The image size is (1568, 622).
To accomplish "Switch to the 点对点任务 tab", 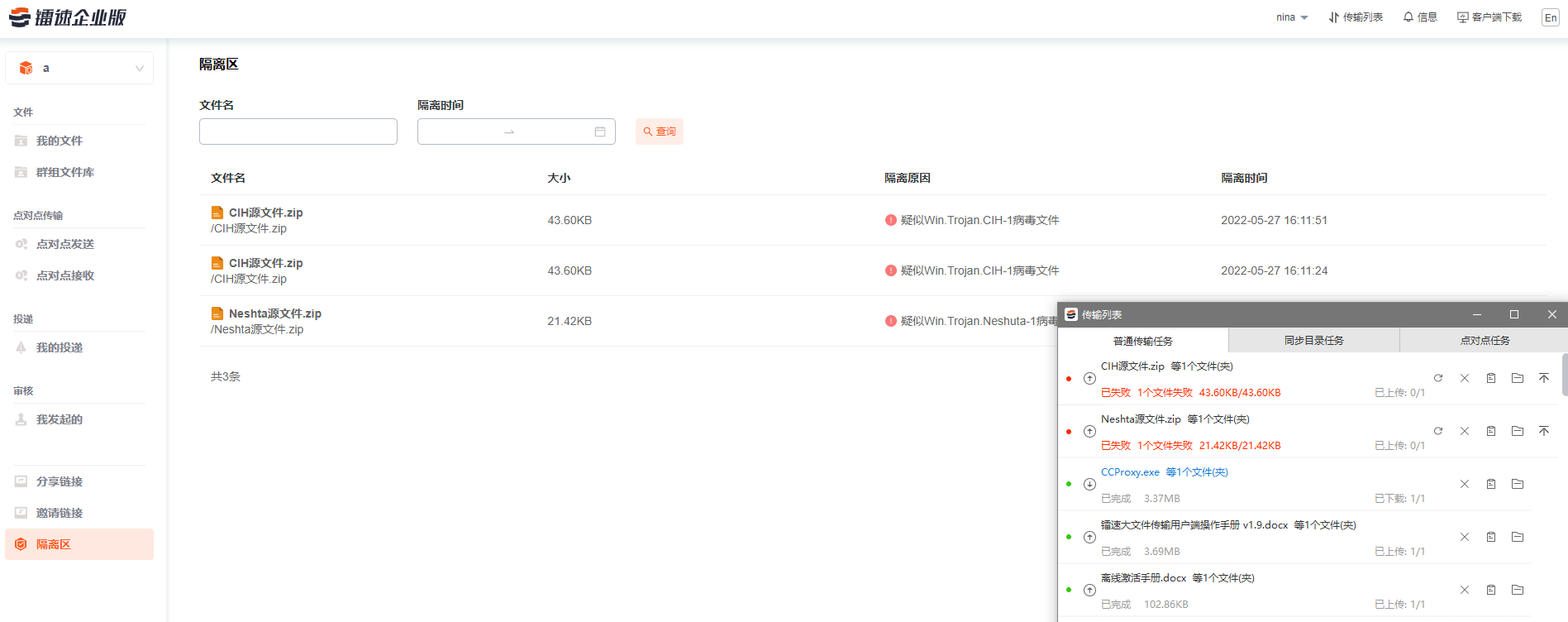I will click(x=1485, y=341).
